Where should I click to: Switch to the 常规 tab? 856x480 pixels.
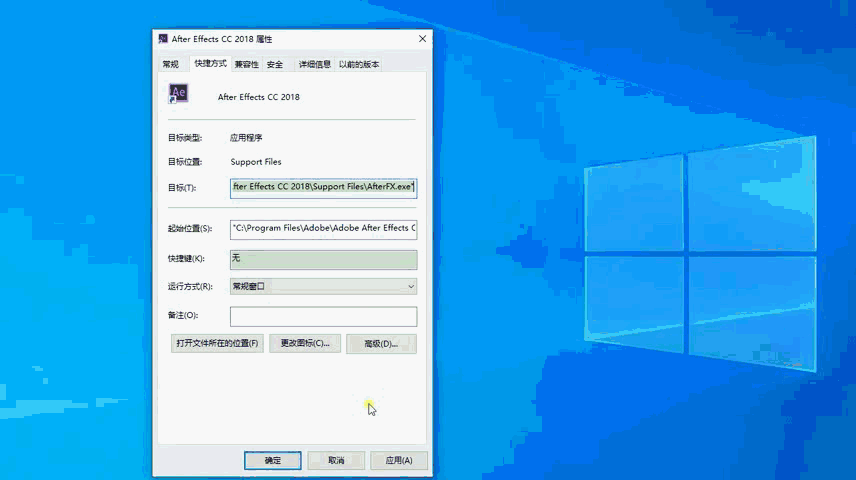(171, 64)
